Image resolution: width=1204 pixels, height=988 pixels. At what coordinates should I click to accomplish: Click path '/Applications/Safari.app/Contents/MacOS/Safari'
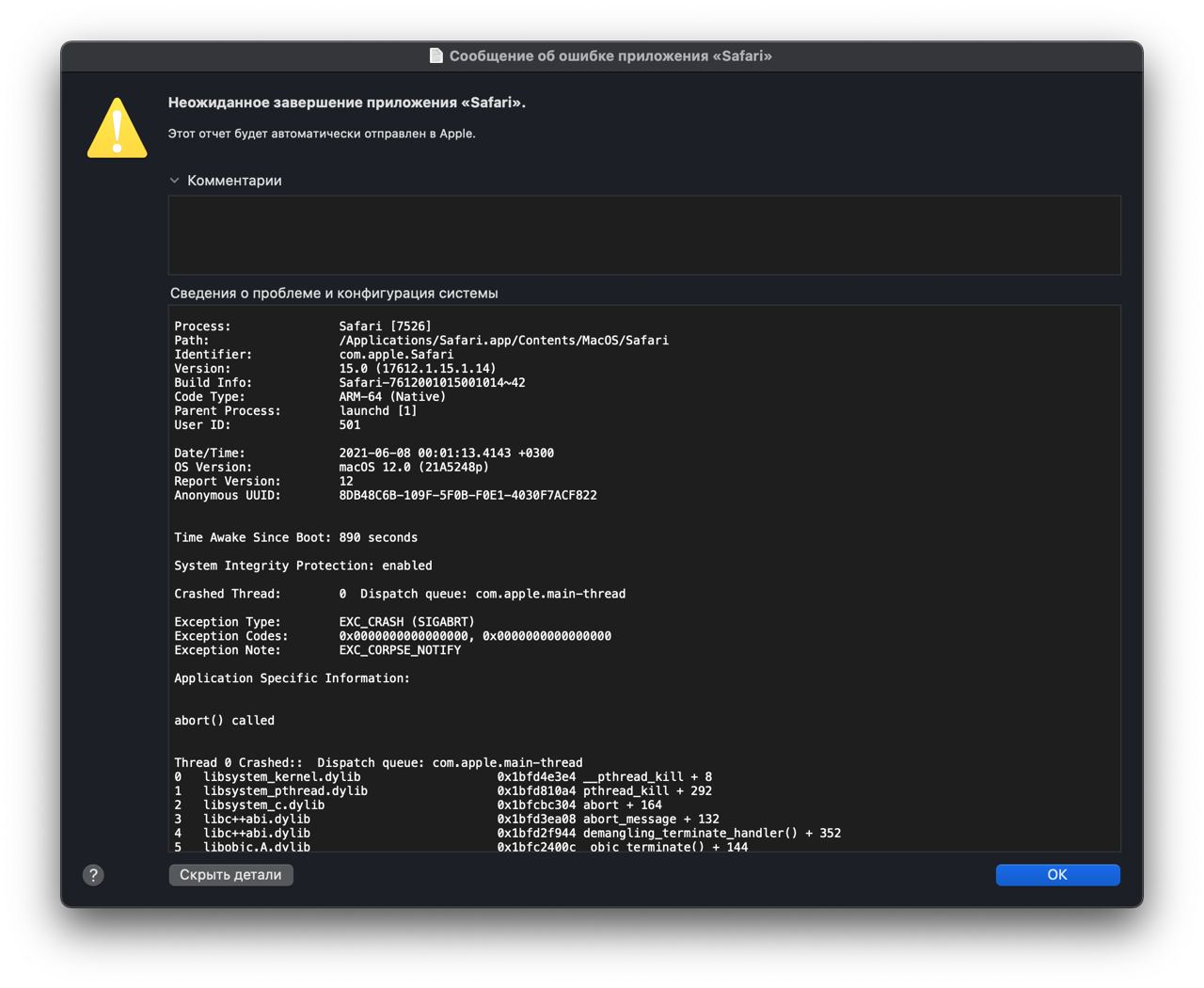504,341
